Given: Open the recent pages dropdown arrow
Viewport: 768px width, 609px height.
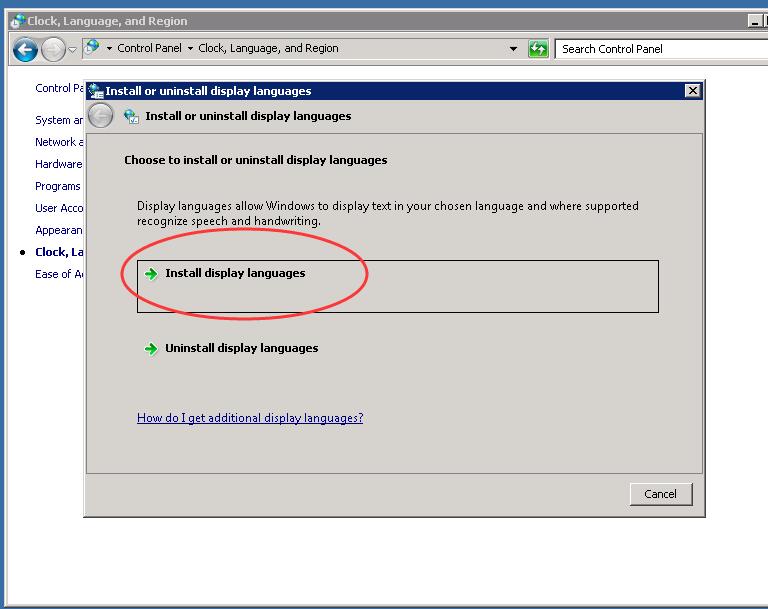Looking at the screenshot, I should (x=72, y=50).
